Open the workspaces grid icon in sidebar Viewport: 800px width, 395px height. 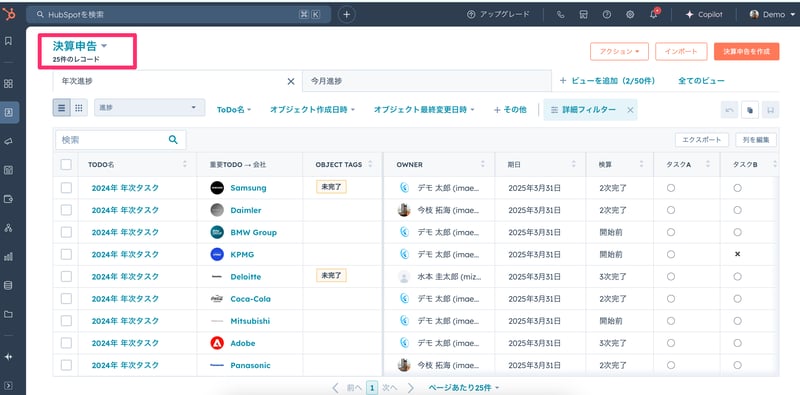[x=8, y=84]
